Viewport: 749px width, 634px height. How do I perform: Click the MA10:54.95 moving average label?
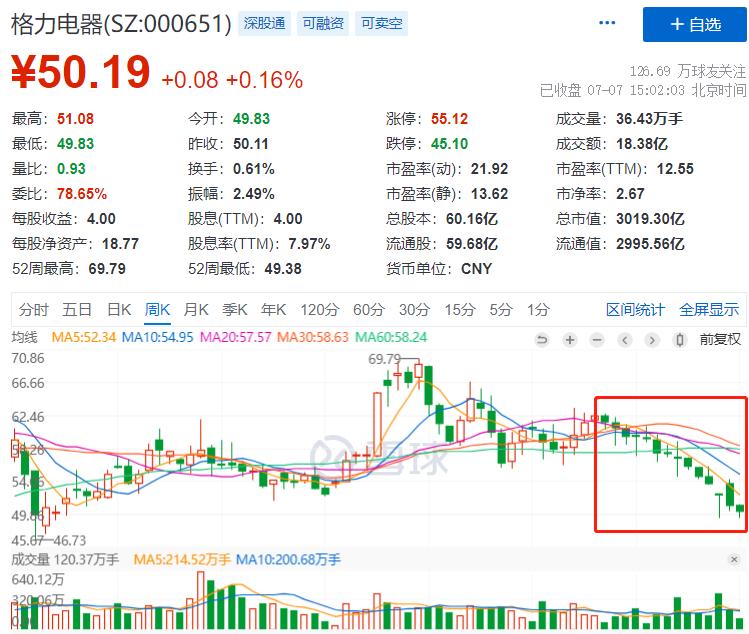[x=157, y=337]
